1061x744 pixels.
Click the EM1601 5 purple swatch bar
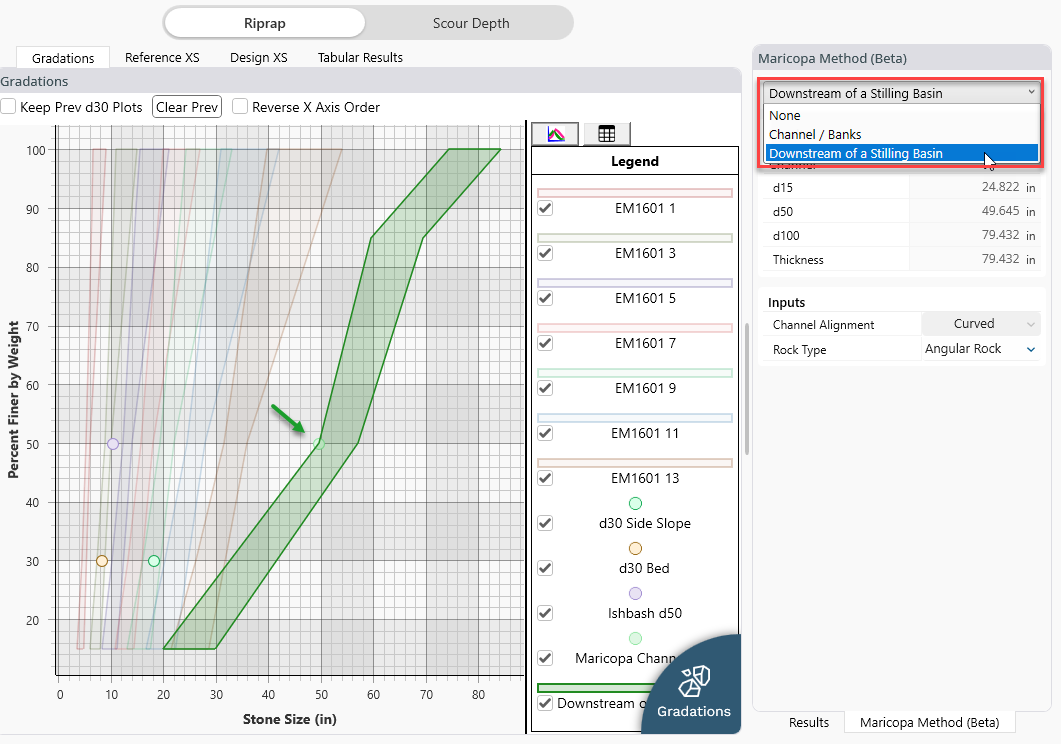pyautogui.click(x=635, y=283)
